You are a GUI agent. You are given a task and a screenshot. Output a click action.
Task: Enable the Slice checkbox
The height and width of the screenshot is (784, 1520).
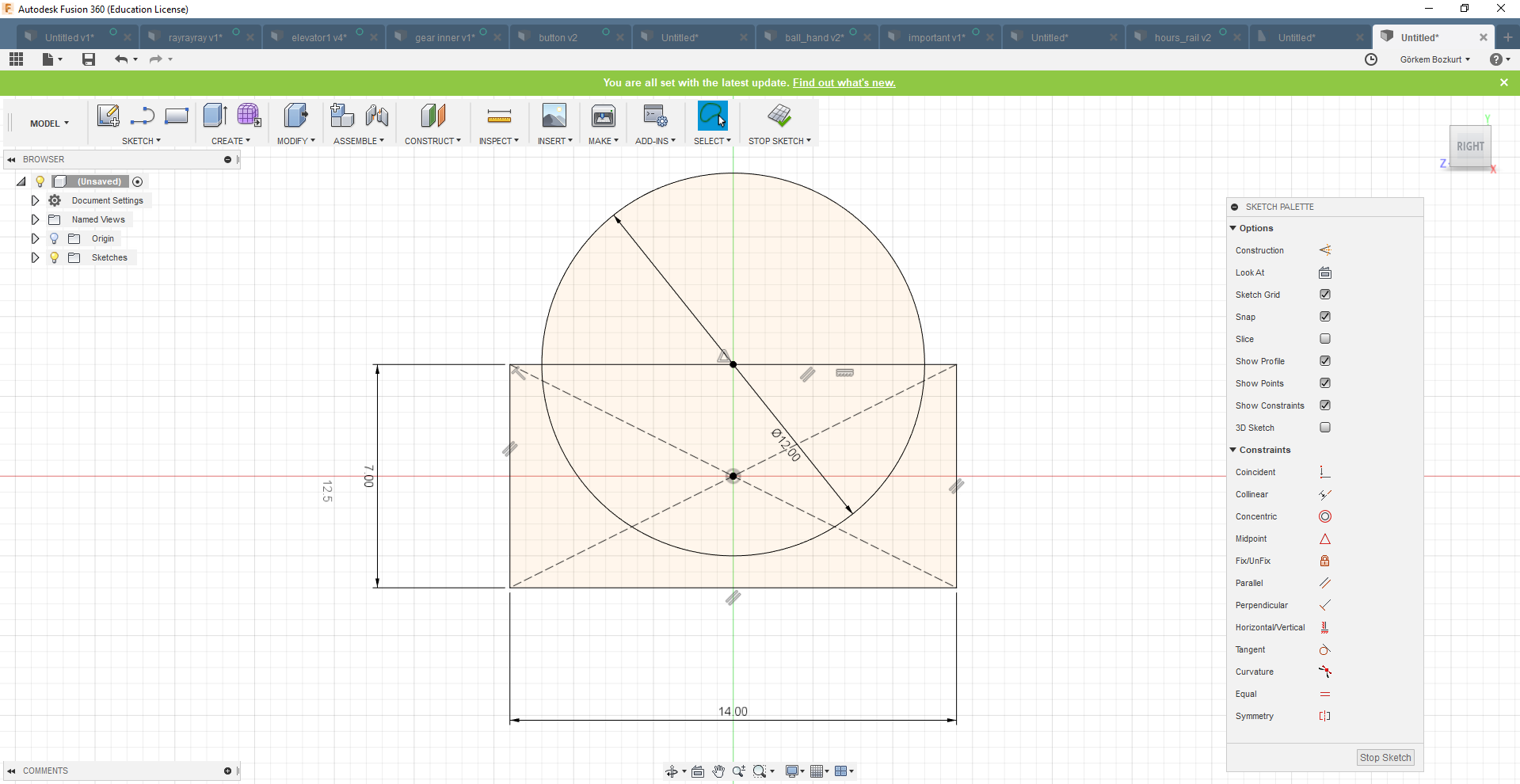[1324, 339]
